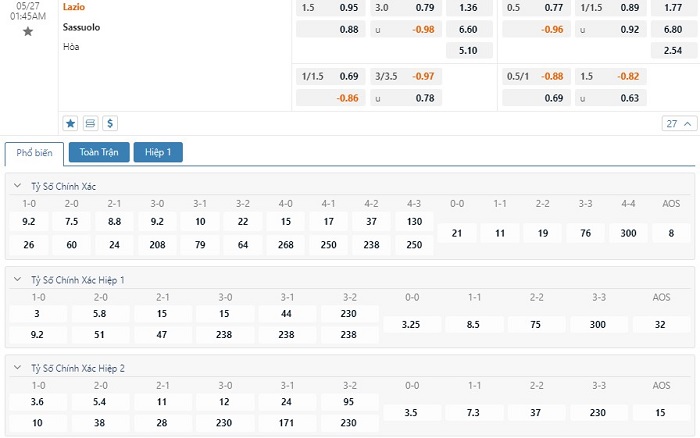This screenshot has width=700, height=438.
Task: Pick first half AOS at 32
Action: point(661,325)
